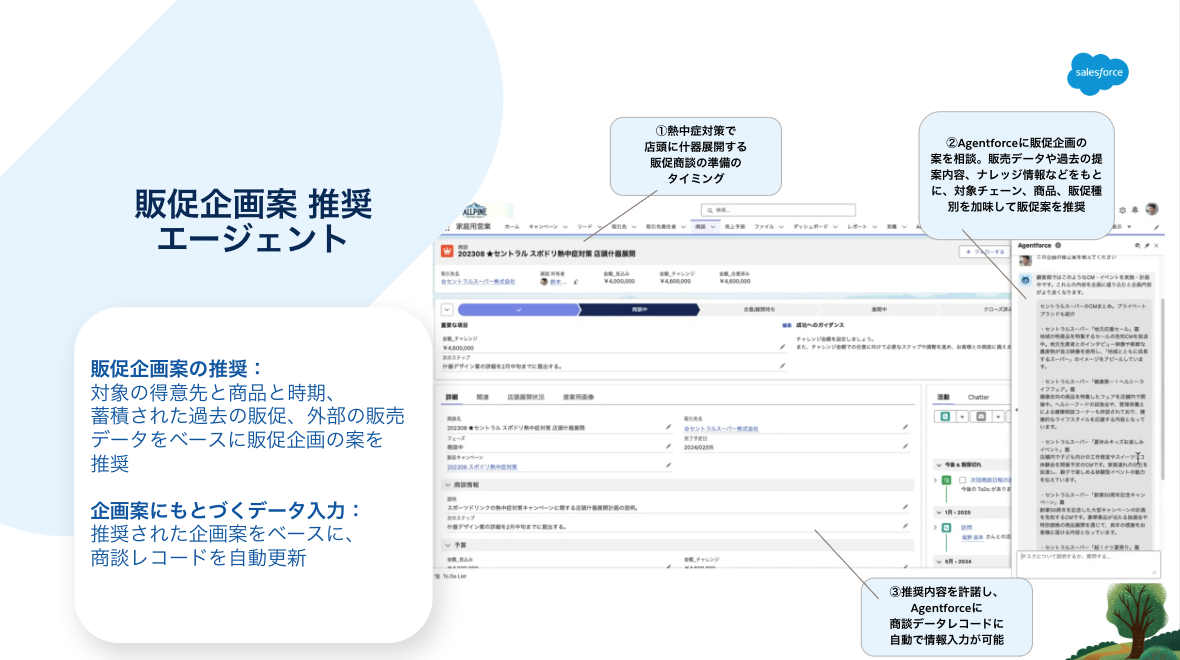Open the リード tab dropdown chevron
The height and width of the screenshot is (660, 1180).
pos(600,227)
